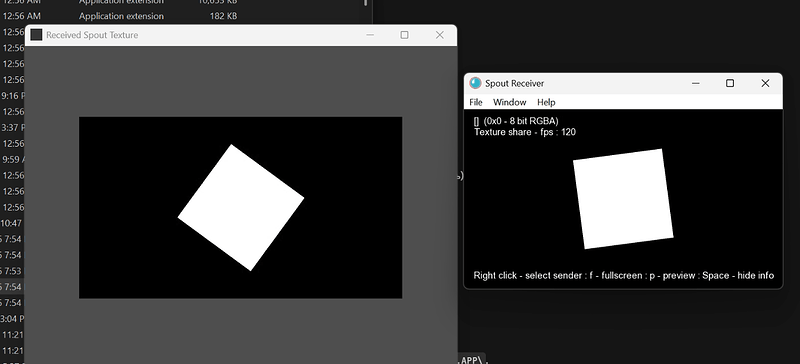
Task: Click the 182 KB size cell in file list
Action: pyautogui.click(x=223, y=16)
